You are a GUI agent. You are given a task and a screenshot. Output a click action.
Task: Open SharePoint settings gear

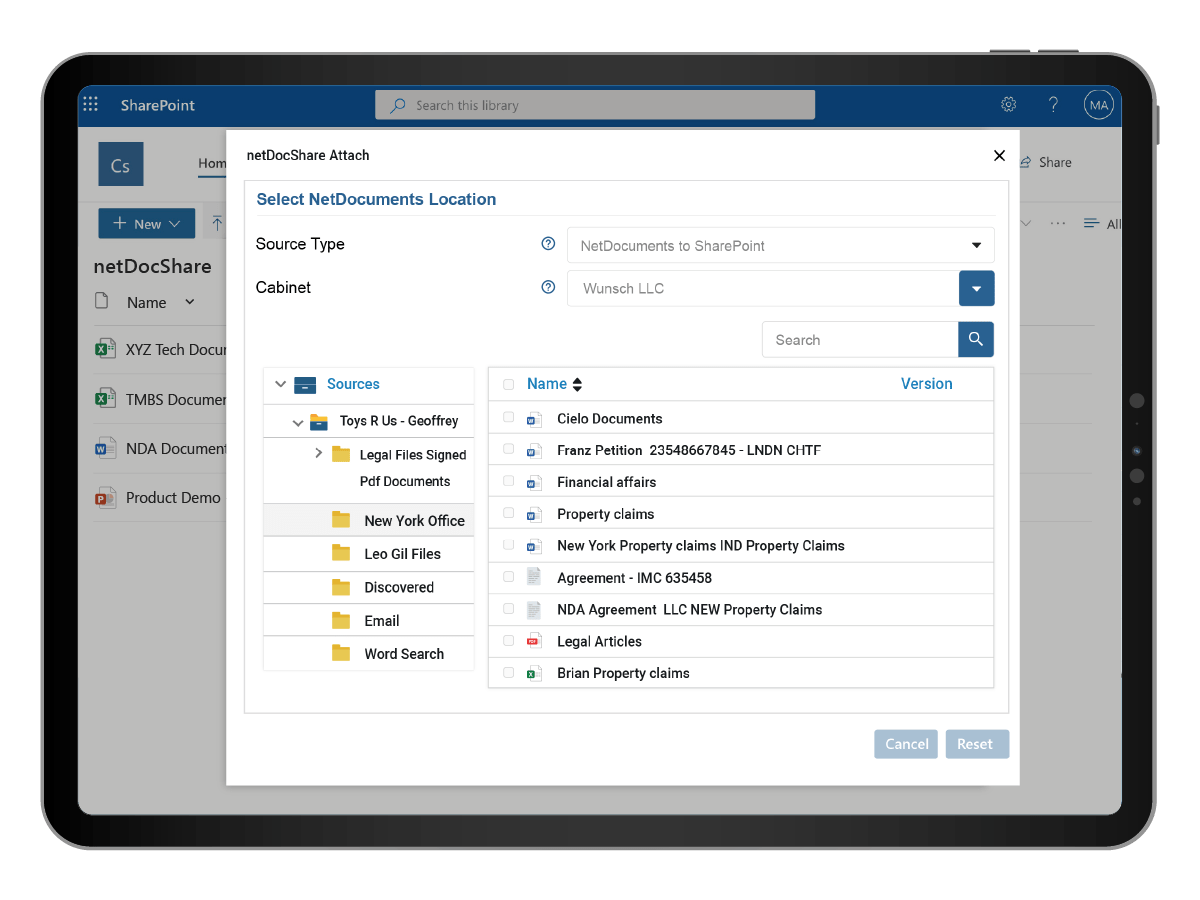[1009, 105]
